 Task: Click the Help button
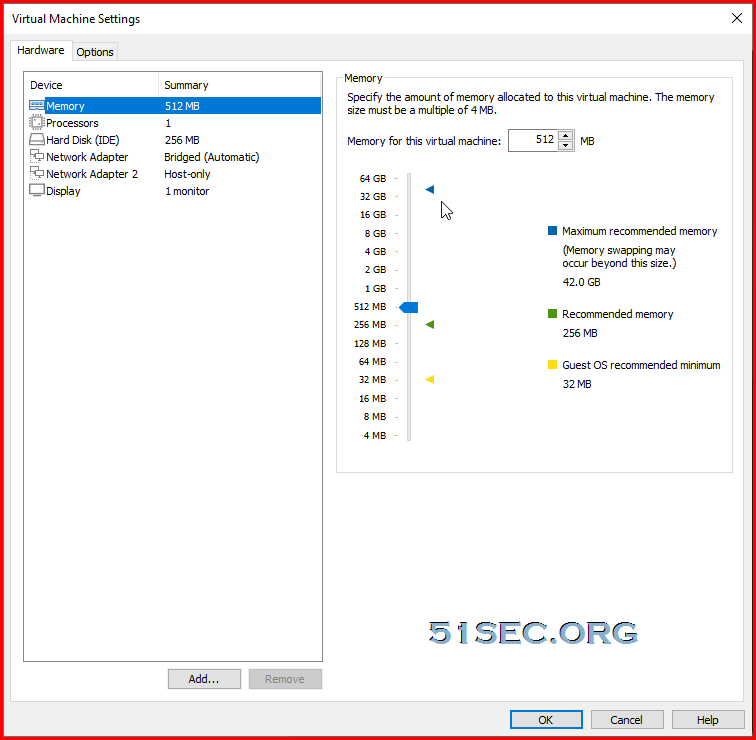707,720
